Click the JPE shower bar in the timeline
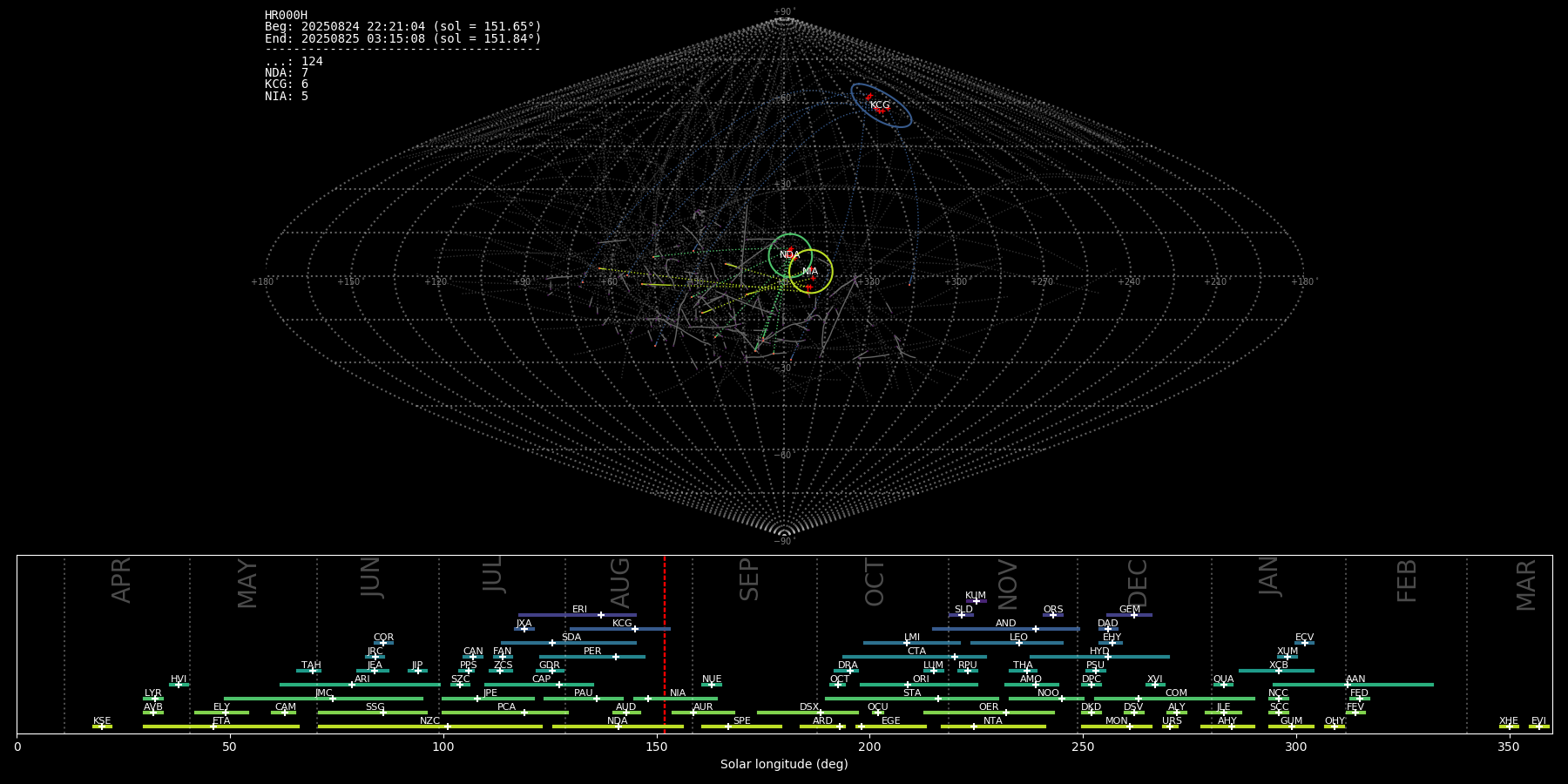The height and width of the screenshot is (784, 1568). pos(488,699)
